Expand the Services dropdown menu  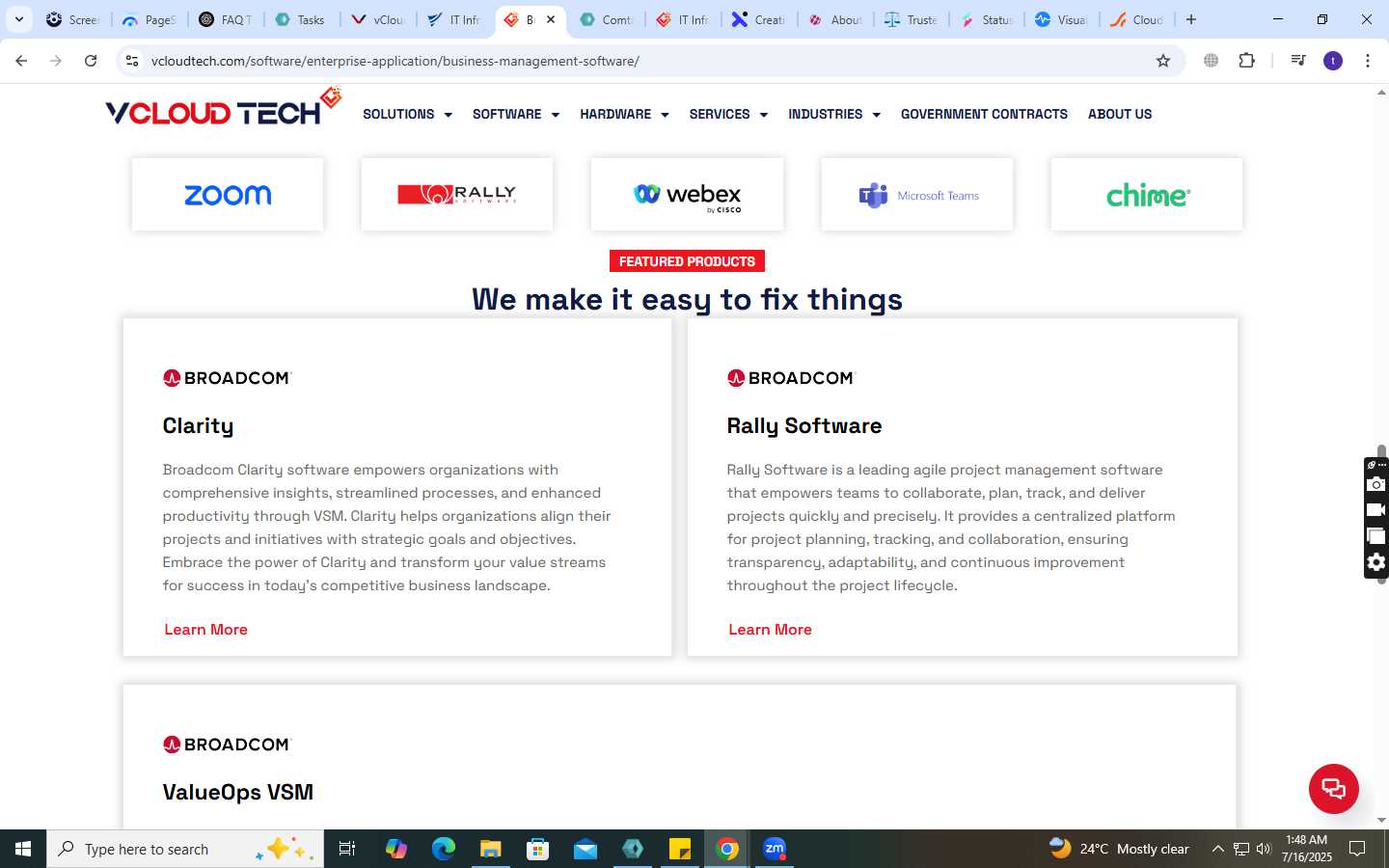click(x=728, y=114)
